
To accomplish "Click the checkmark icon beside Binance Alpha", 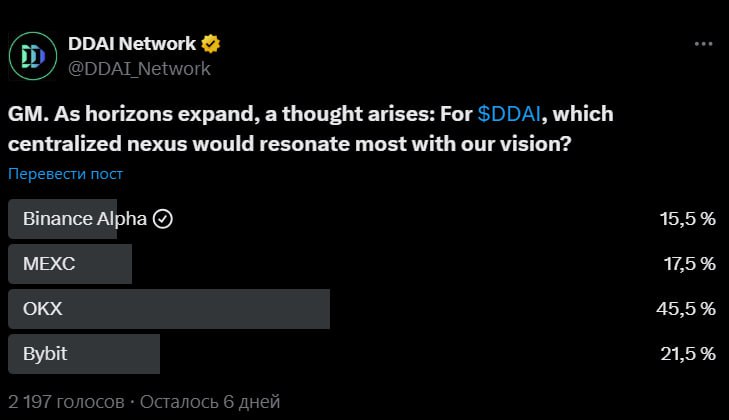I will pos(163,219).
